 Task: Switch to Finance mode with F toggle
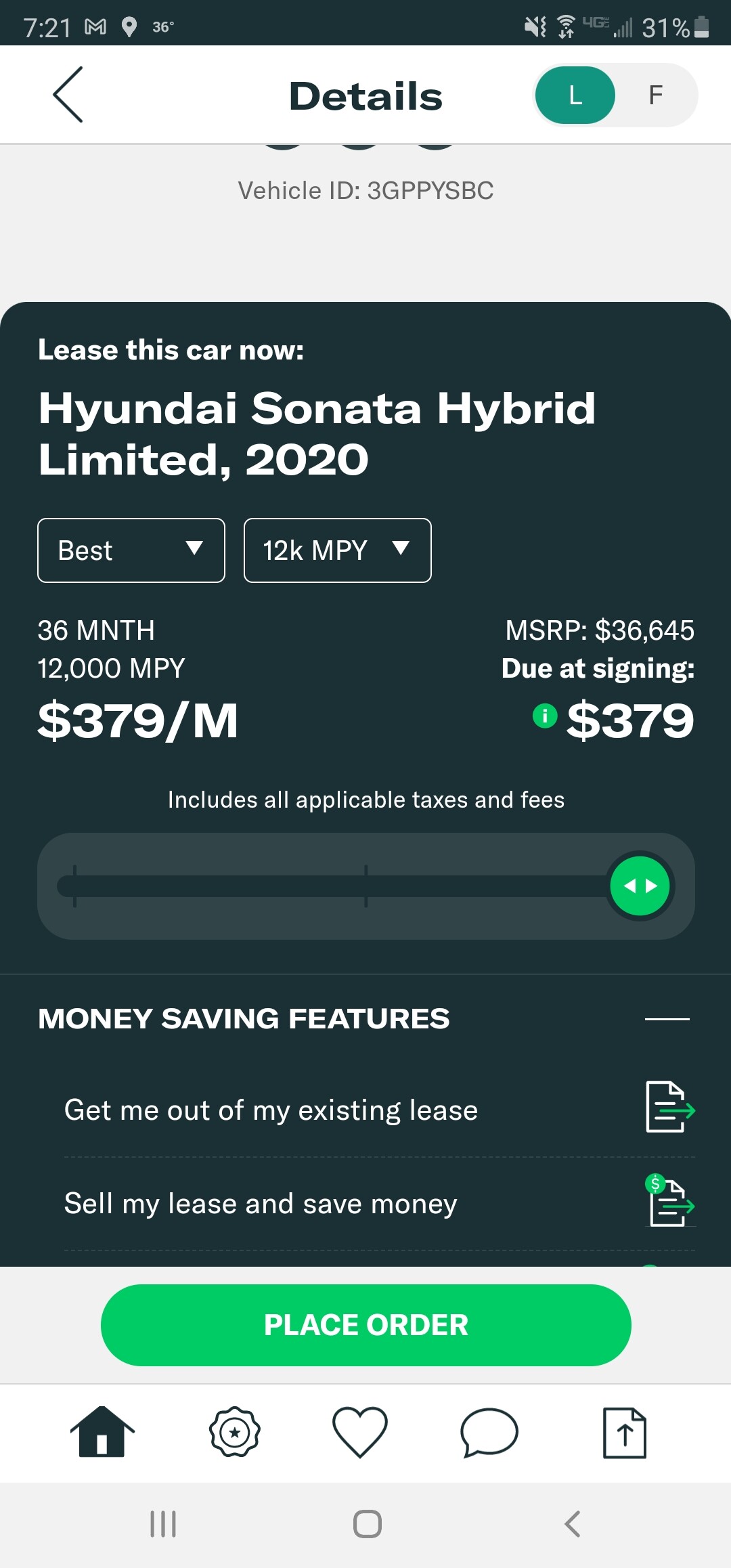point(655,95)
